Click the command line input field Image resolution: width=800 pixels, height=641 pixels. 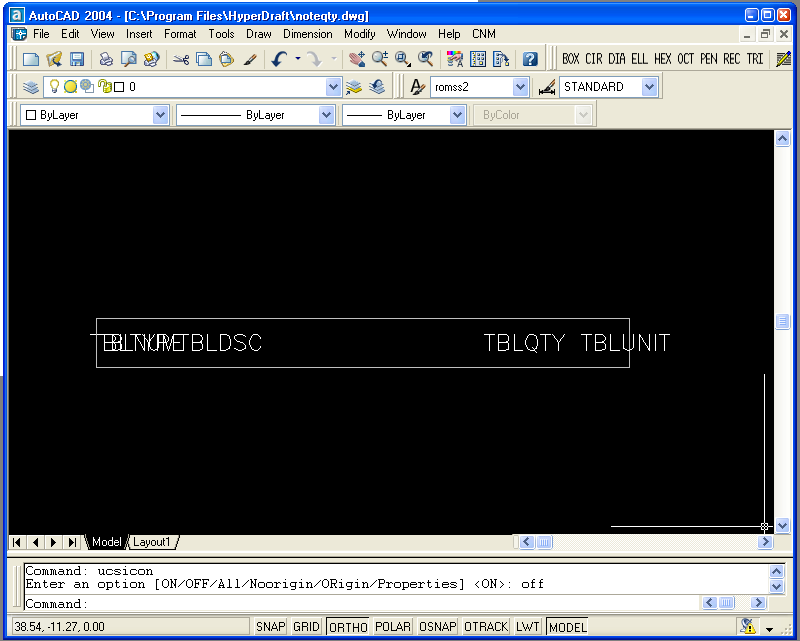(390, 604)
